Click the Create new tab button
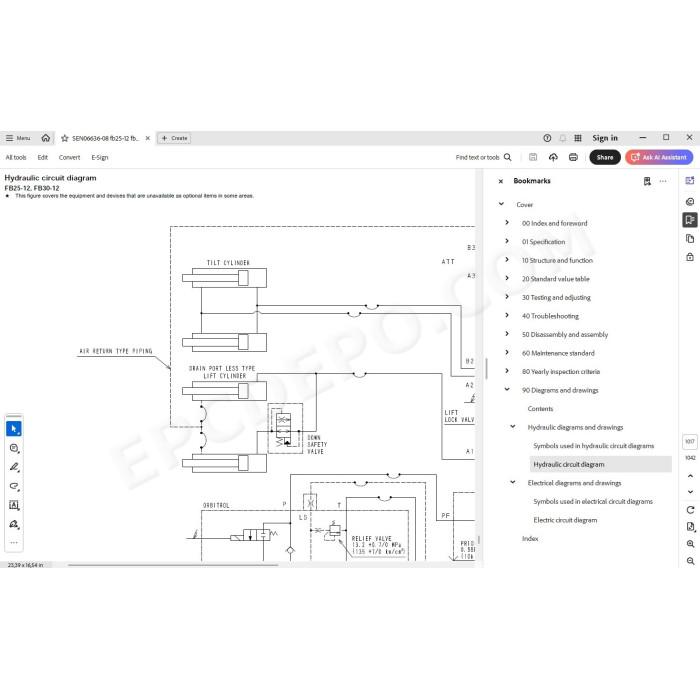The height and width of the screenshot is (700, 700). pyautogui.click(x=174, y=138)
